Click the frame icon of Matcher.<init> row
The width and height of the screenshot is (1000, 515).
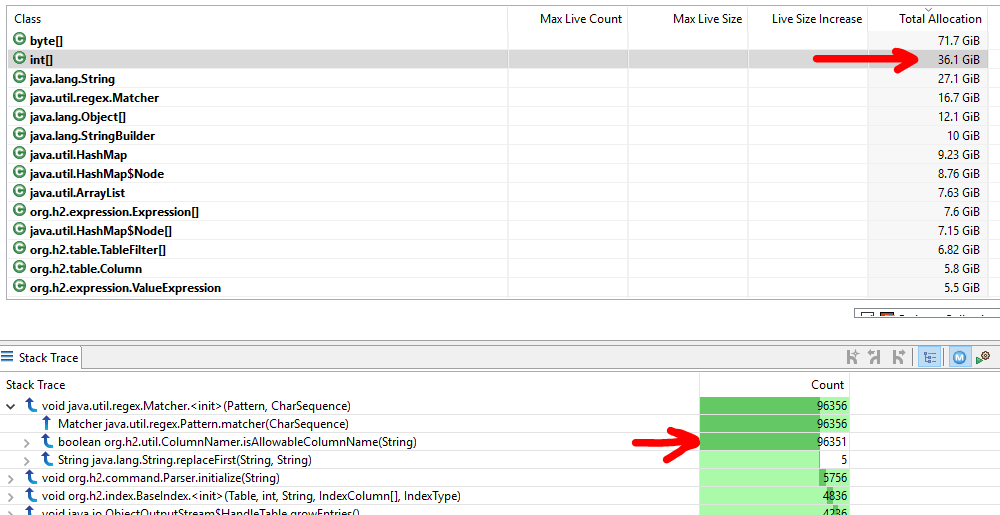pyautogui.click(x=30, y=405)
